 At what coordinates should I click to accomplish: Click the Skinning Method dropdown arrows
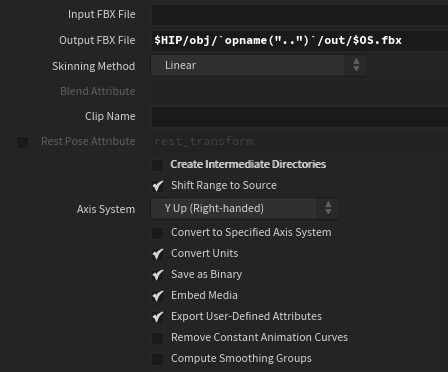click(x=356, y=65)
